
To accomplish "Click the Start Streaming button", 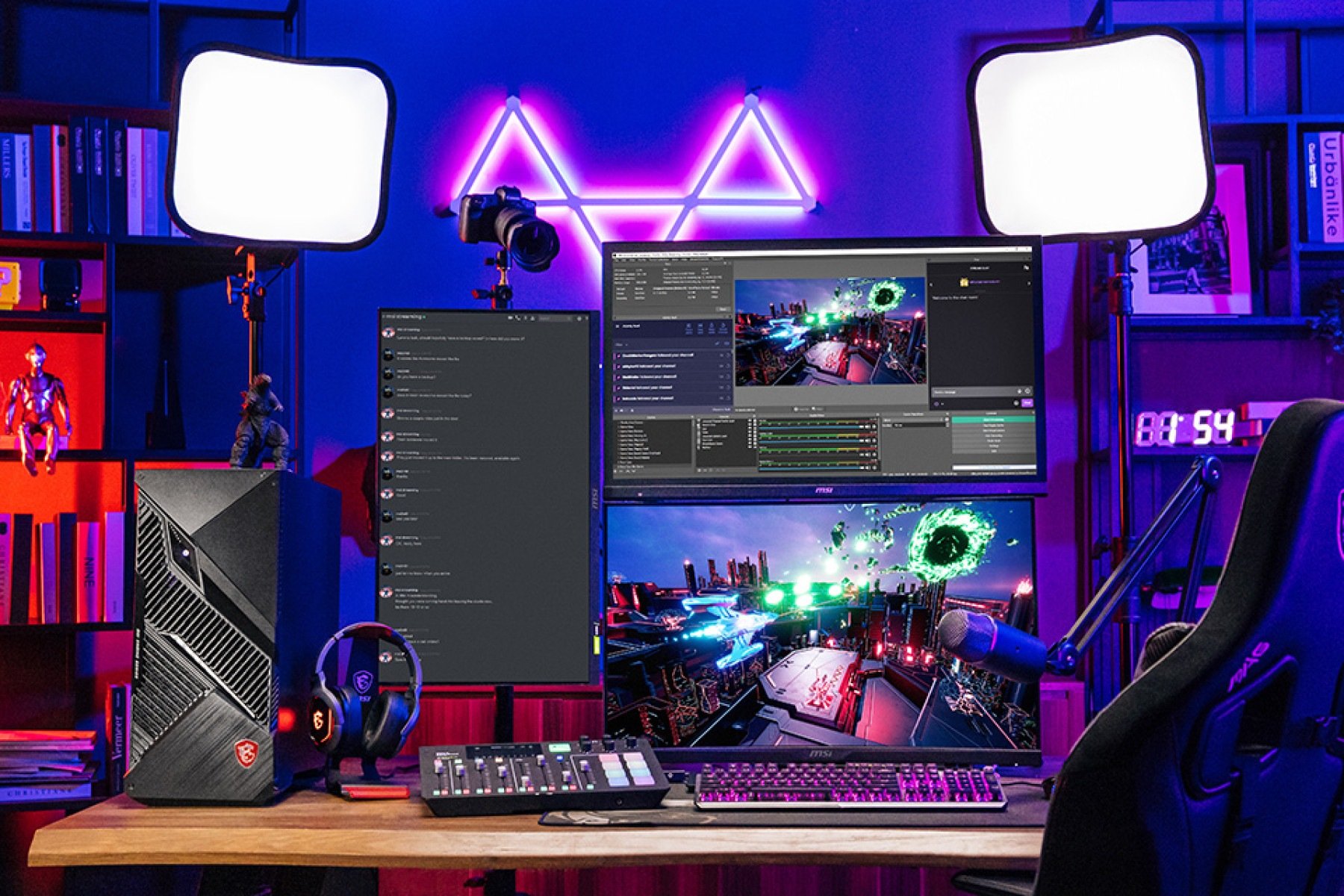I will (993, 420).
